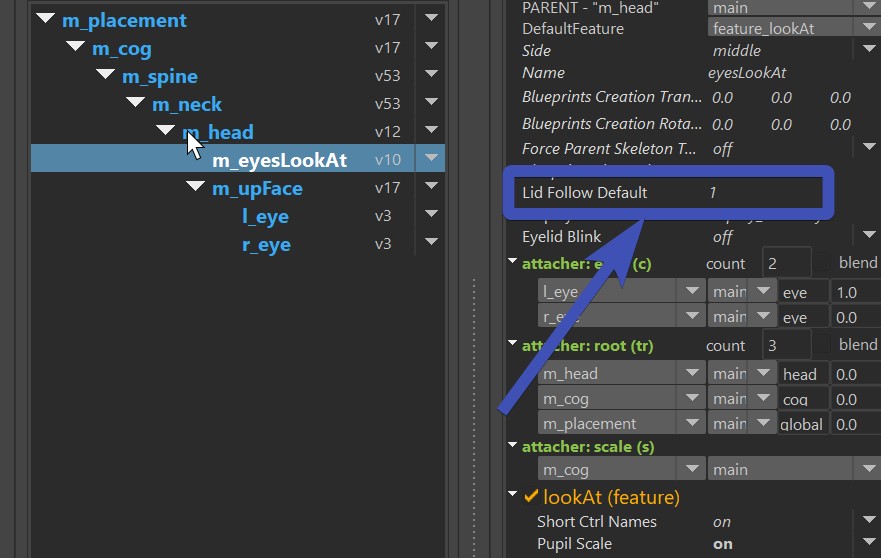Open version dropdown for m_eyesLookAt
The width and height of the screenshot is (881, 558).
click(431, 158)
